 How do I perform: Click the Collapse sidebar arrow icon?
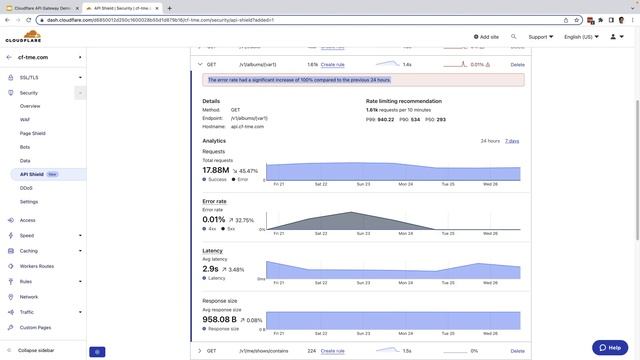coord(9,351)
